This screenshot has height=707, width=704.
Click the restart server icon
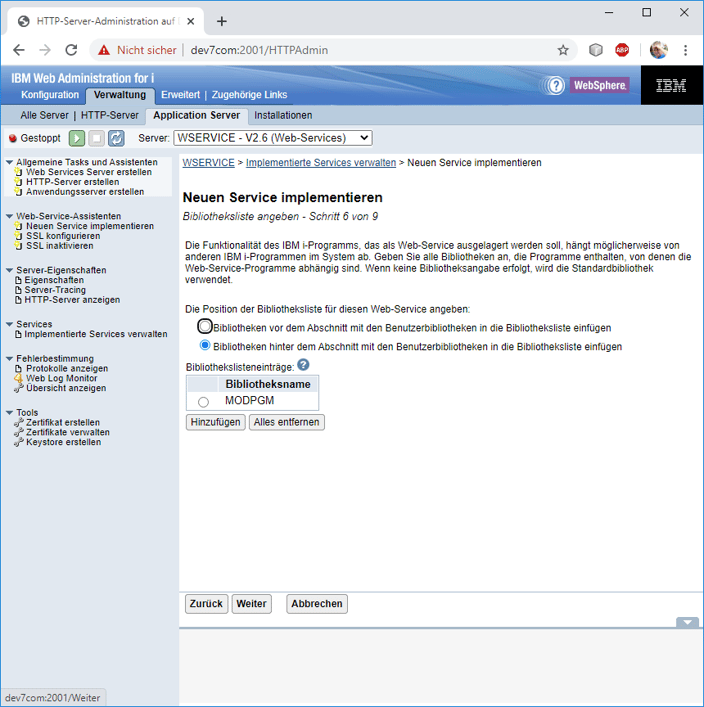[116, 138]
